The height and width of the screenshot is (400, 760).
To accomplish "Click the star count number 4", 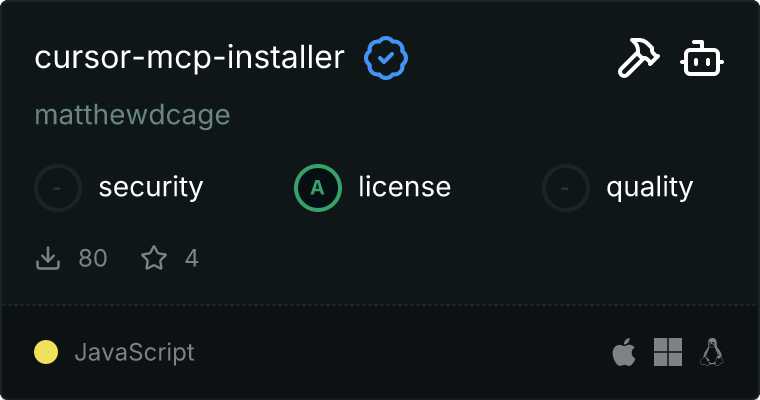I will (192, 259).
